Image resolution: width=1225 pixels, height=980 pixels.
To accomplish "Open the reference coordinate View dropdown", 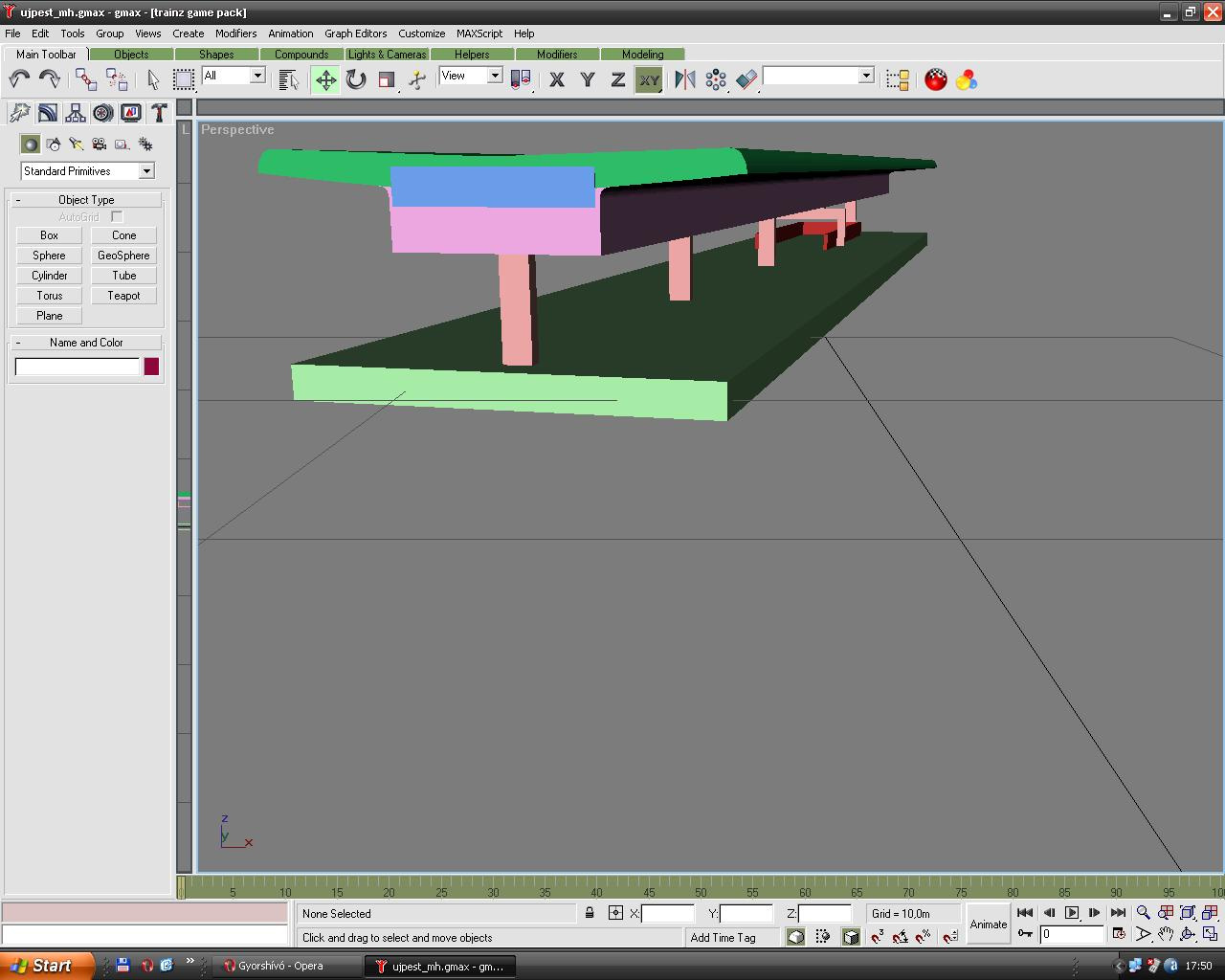I will 471,76.
